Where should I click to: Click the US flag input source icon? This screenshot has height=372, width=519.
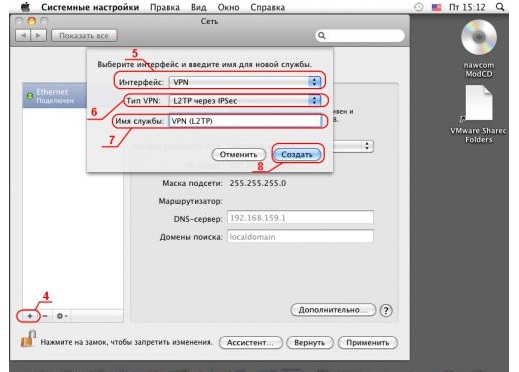(436, 7)
